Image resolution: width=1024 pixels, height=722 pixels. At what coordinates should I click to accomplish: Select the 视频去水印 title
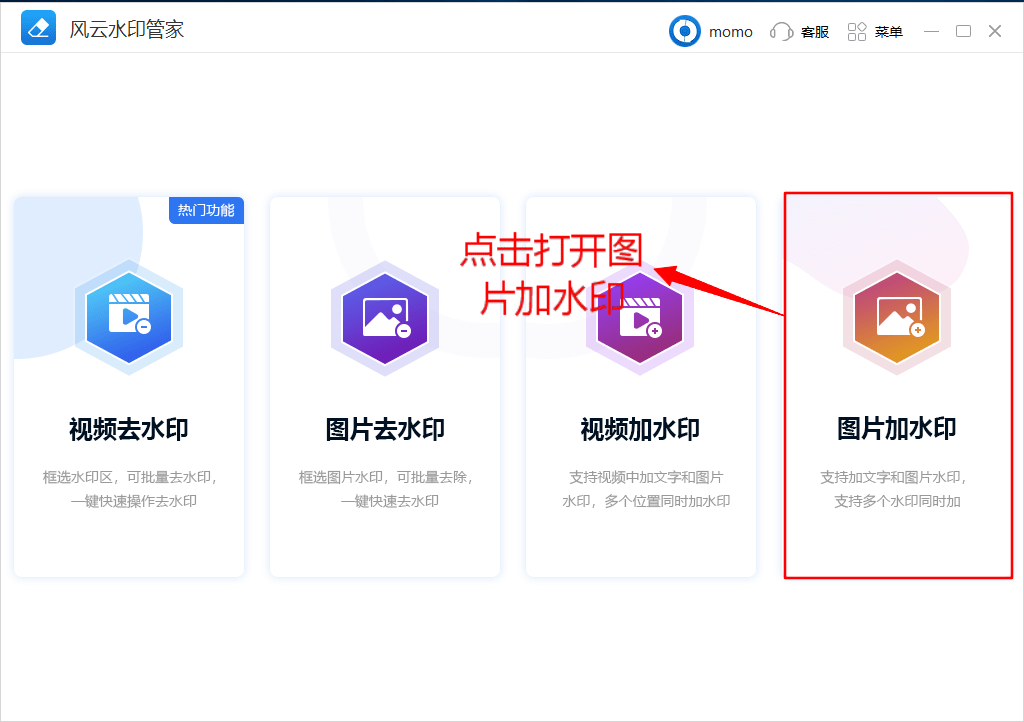[x=128, y=429]
